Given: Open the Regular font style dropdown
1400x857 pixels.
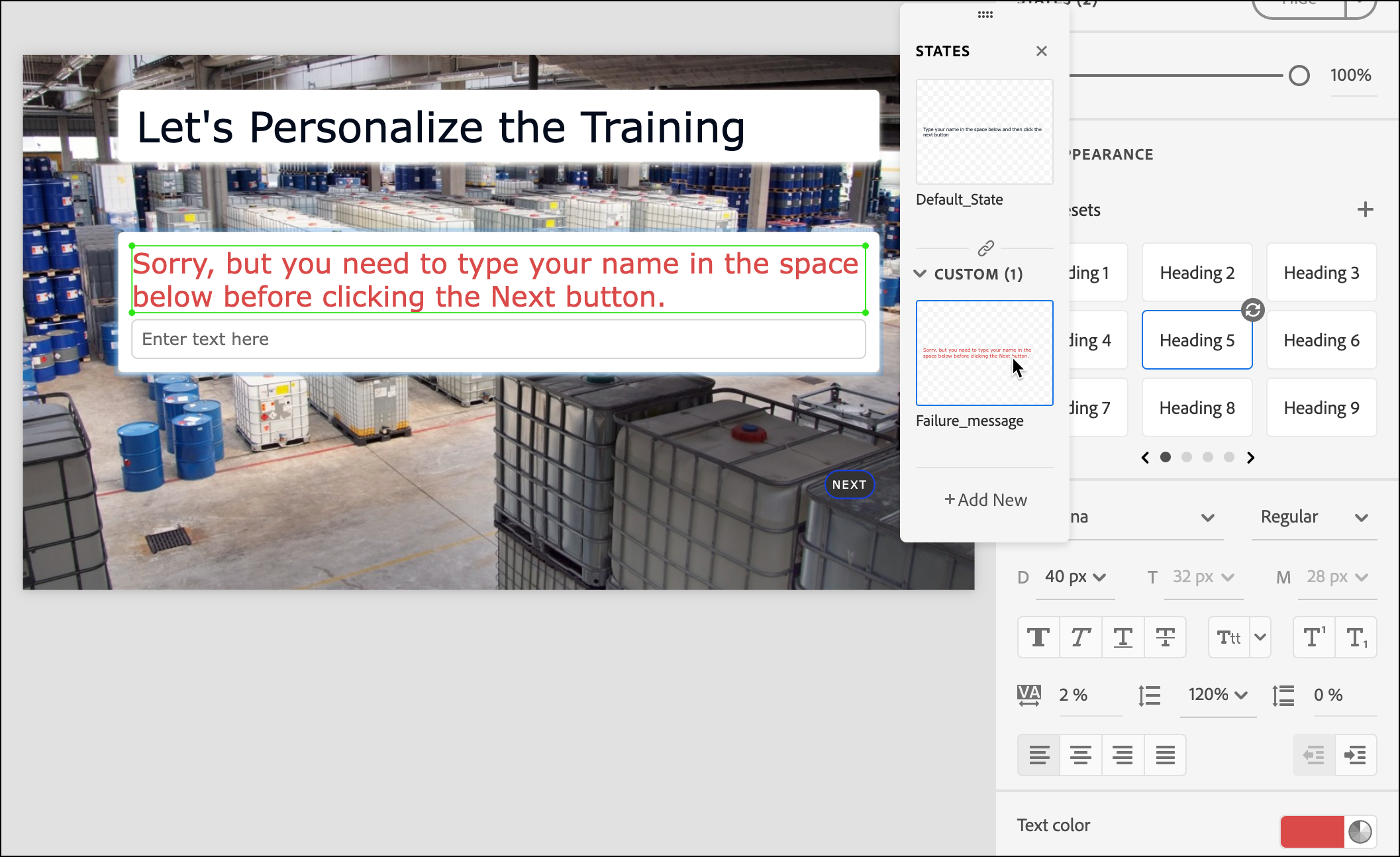Looking at the screenshot, I should [x=1314, y=517].
